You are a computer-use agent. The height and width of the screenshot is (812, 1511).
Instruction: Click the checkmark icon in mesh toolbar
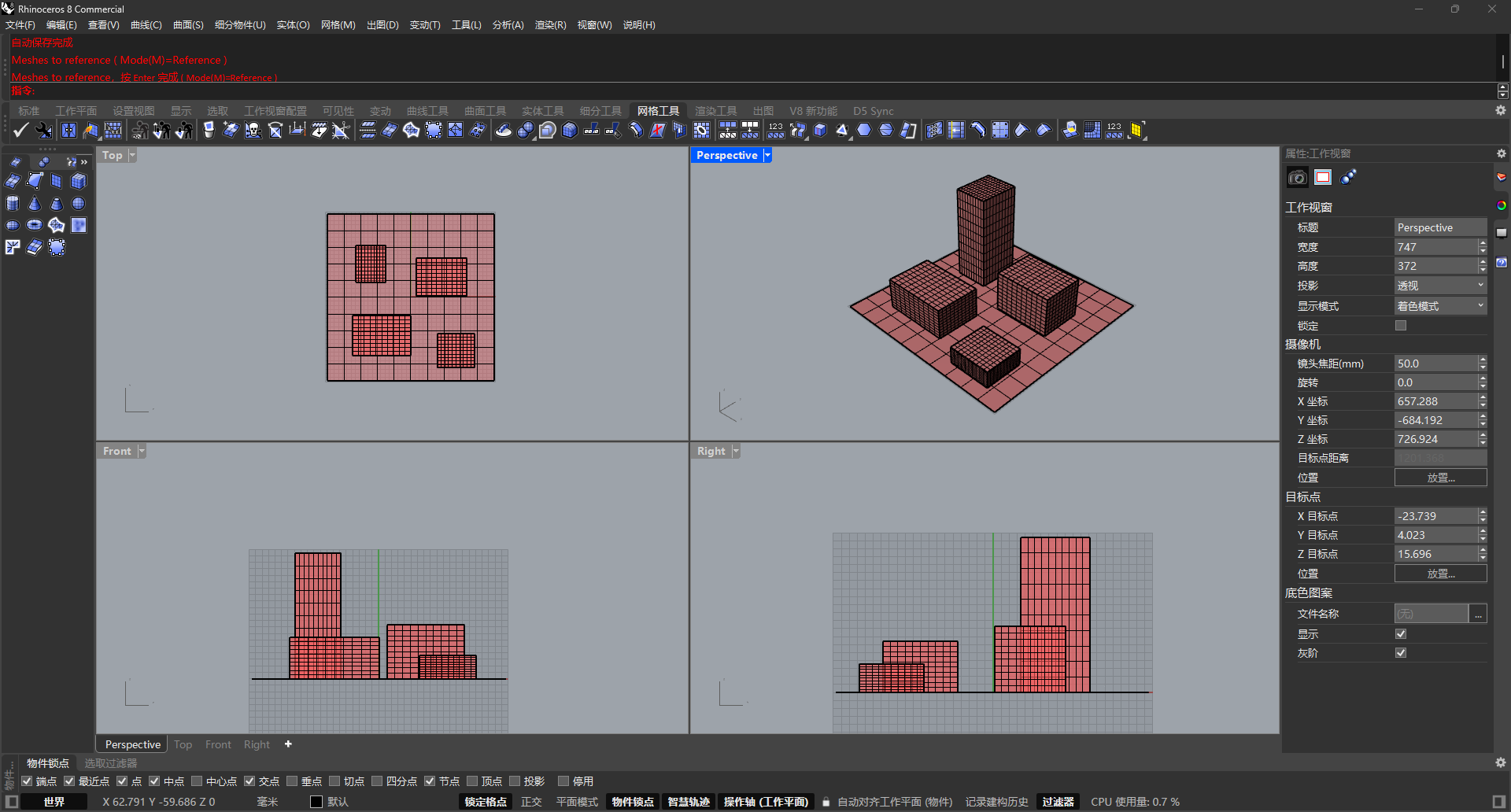click(21, 131)
